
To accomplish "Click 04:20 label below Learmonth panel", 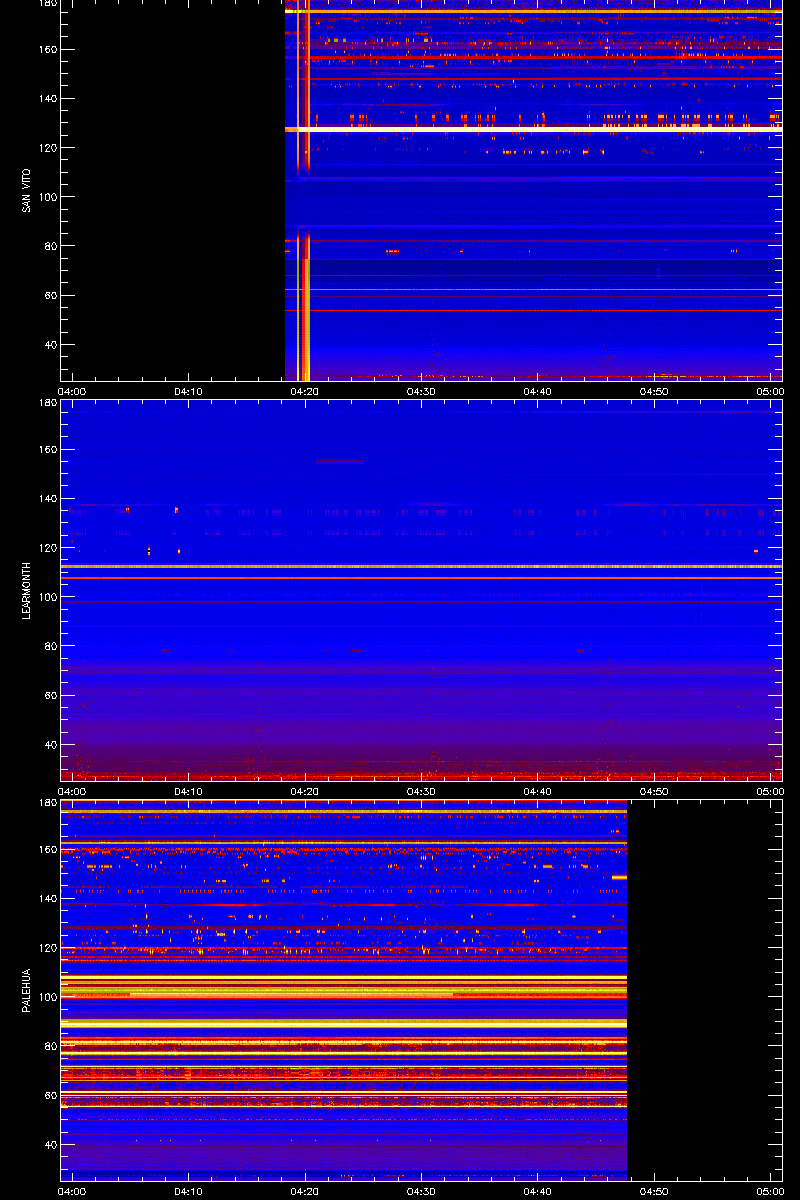I will (305, 791).
